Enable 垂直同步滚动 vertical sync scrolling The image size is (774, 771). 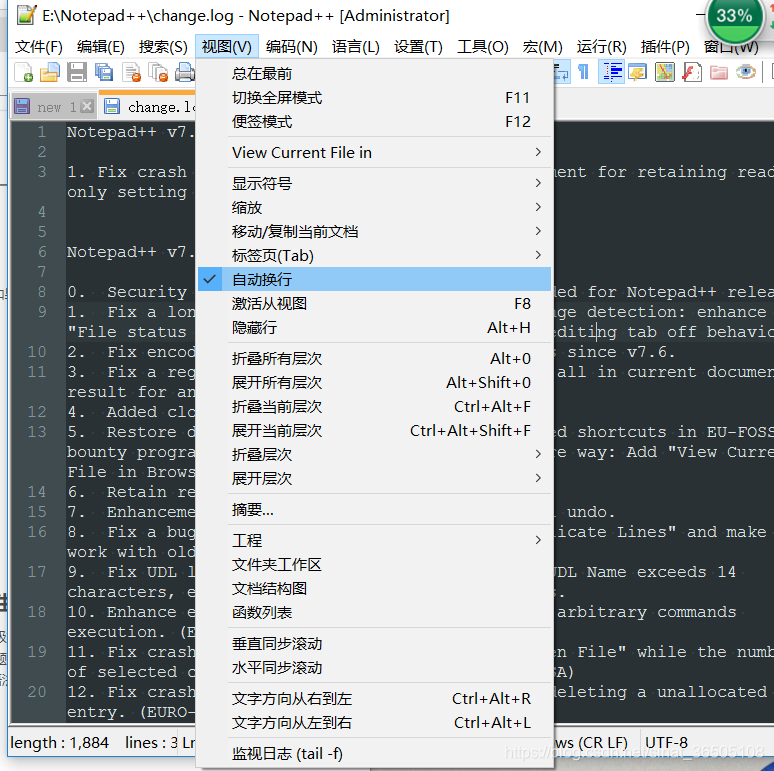[x=374, y=644]
